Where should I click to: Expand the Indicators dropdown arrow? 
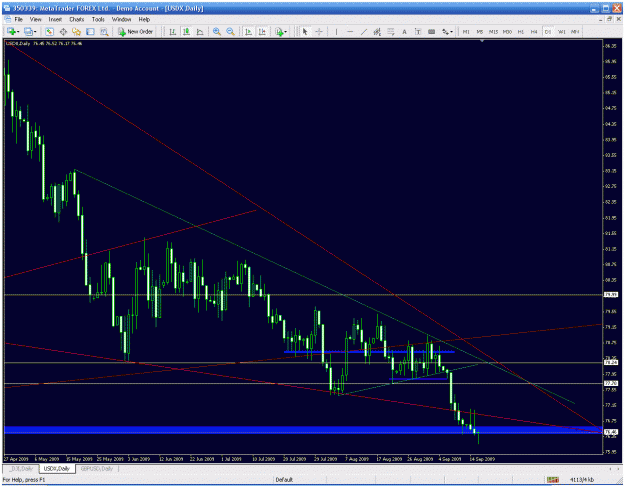pos(286,32)
